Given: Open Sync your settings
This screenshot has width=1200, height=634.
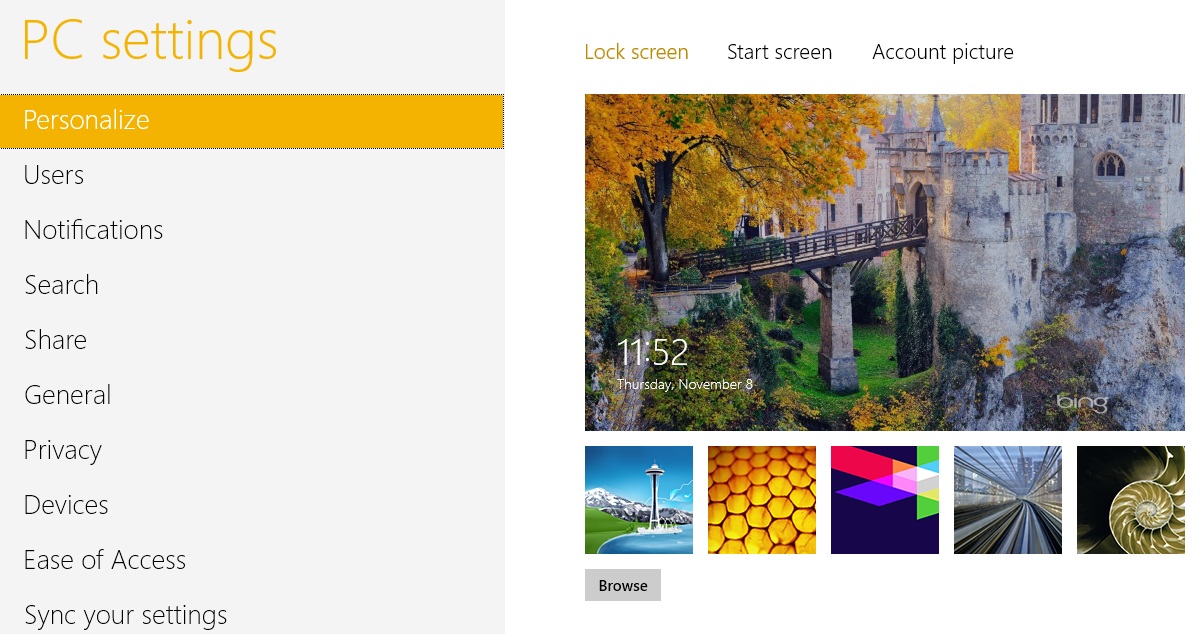Looking at the screenshot, I should (125, 614).
